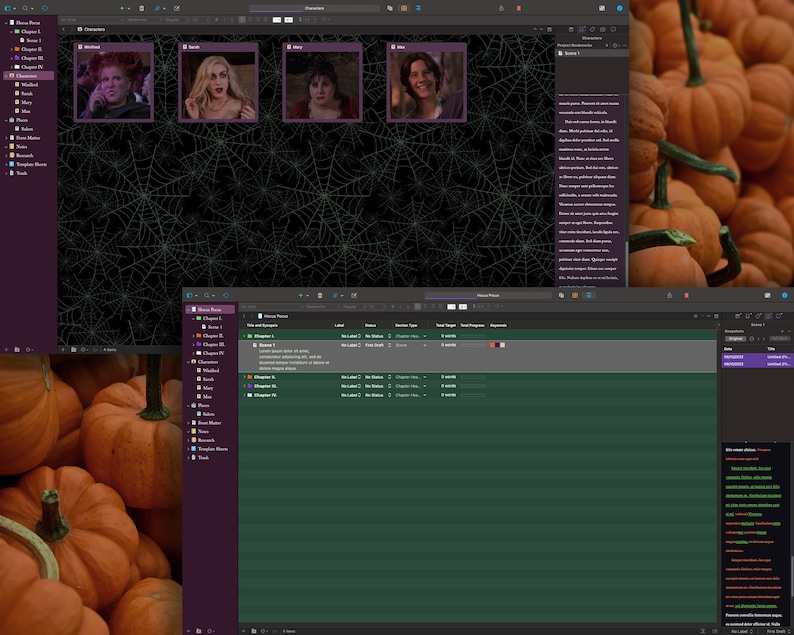Switch Characters window to Corkboard view mode
This screenshot has width=794, height=635.
click(x=404, y=8)
